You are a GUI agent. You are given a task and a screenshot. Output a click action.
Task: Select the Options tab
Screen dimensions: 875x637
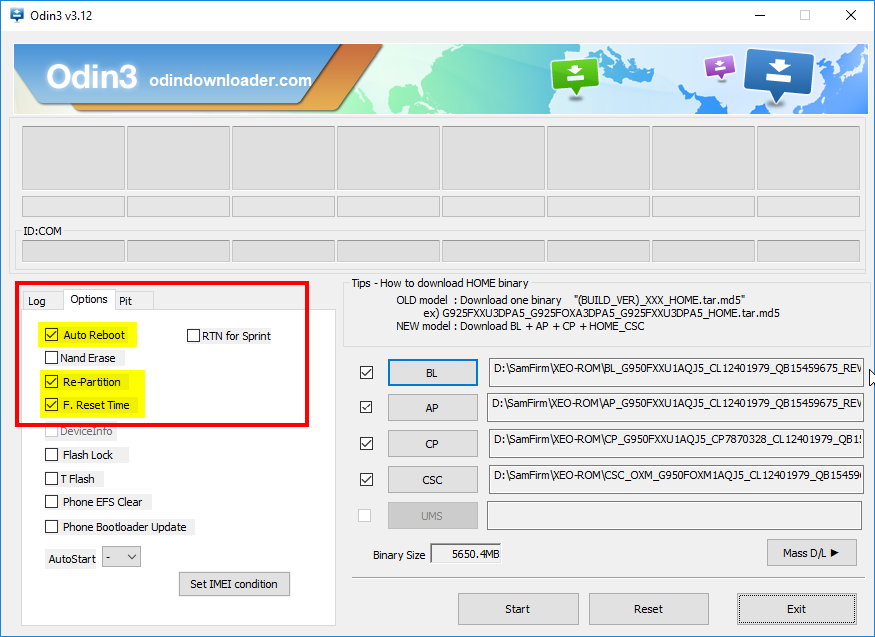tap(89, 299)
